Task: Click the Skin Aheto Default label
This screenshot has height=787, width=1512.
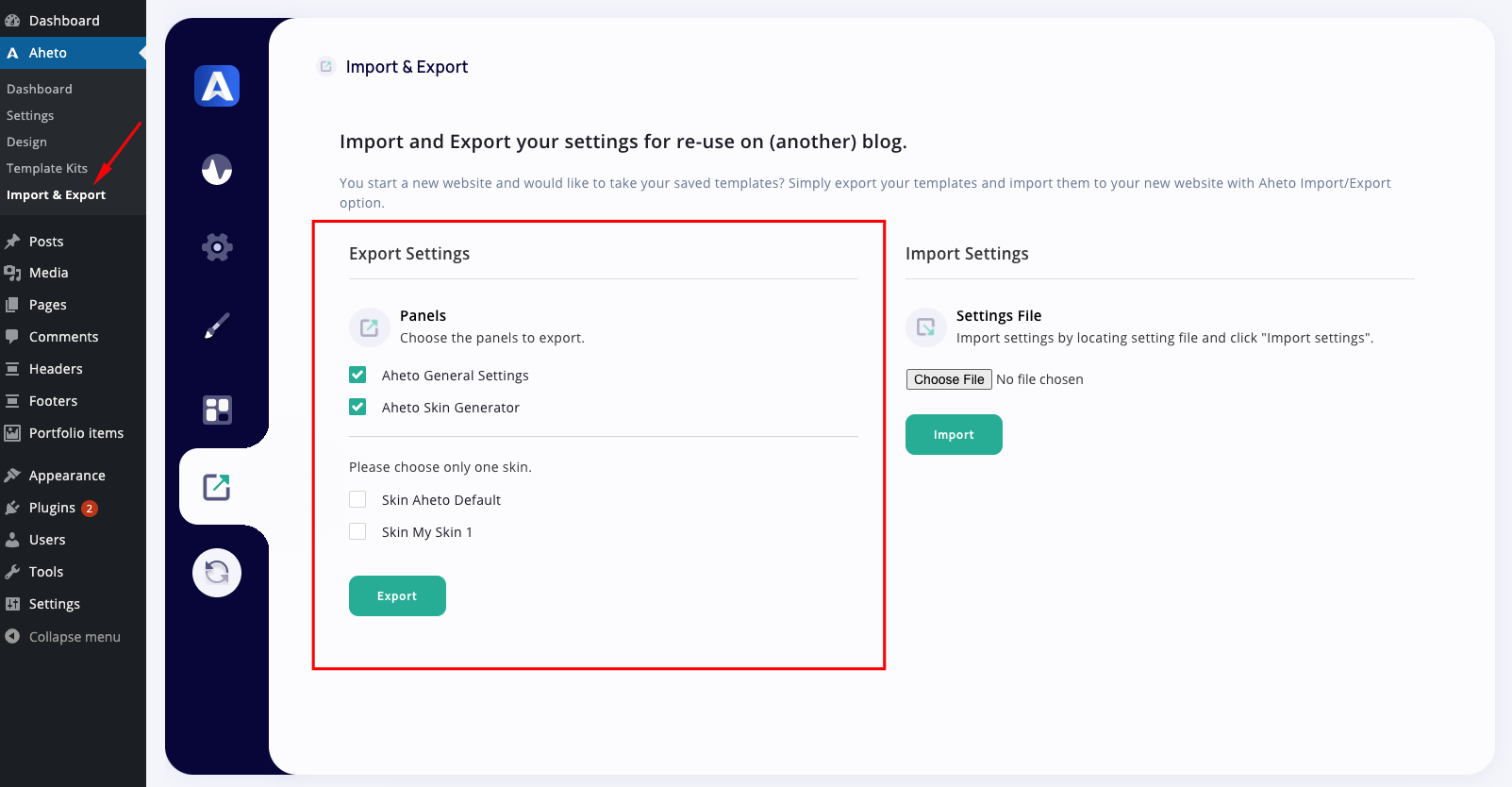Action: point(441,500)
